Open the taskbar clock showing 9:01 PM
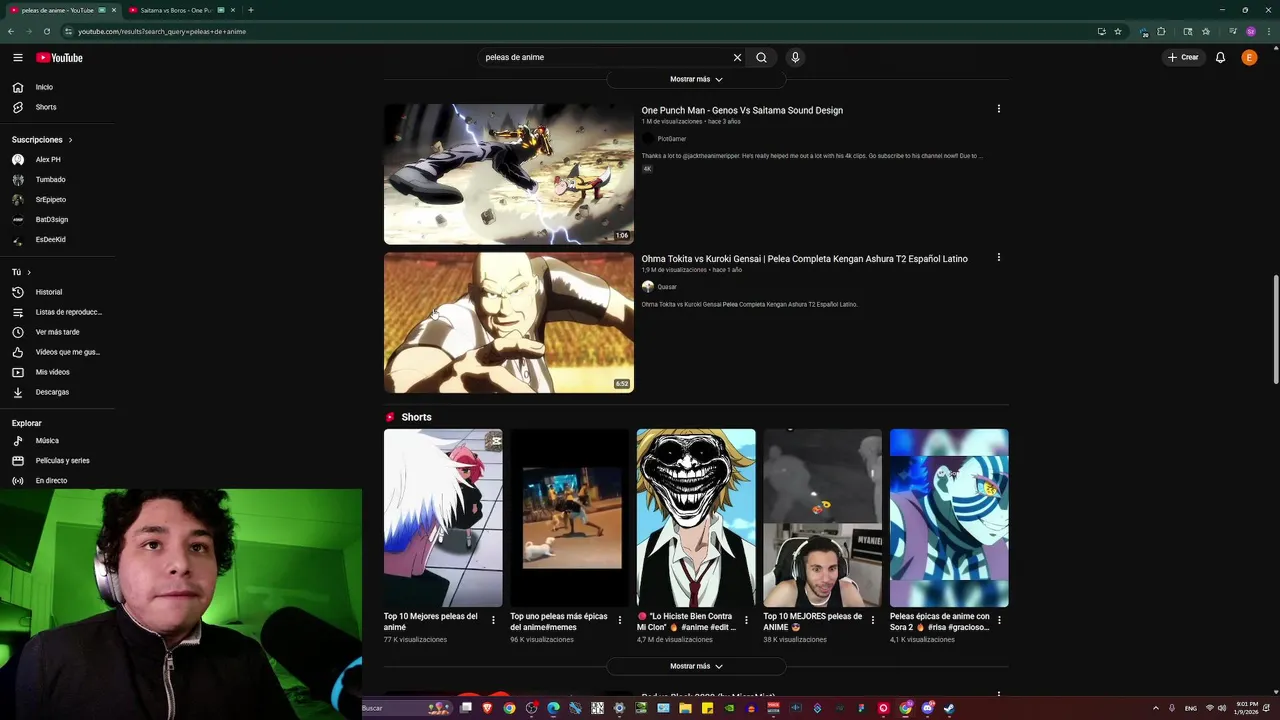The image size is (1280, 720). coord(1247,708)
